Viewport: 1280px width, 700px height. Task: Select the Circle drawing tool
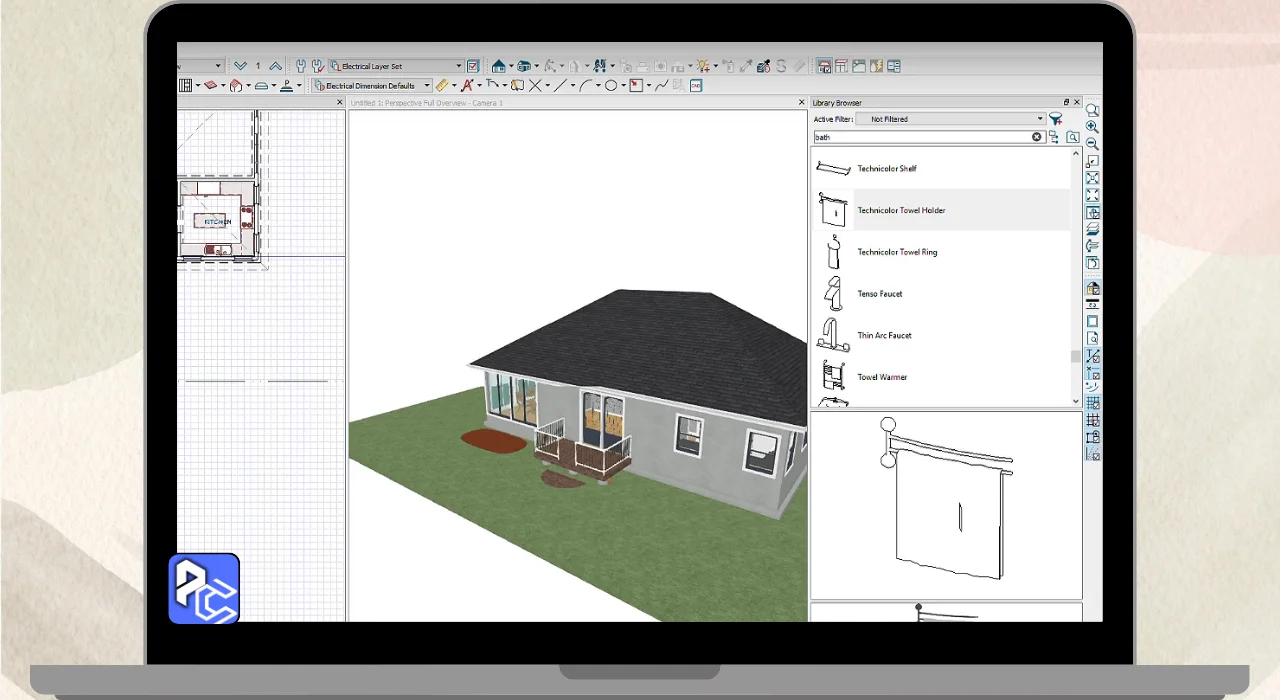610,86
